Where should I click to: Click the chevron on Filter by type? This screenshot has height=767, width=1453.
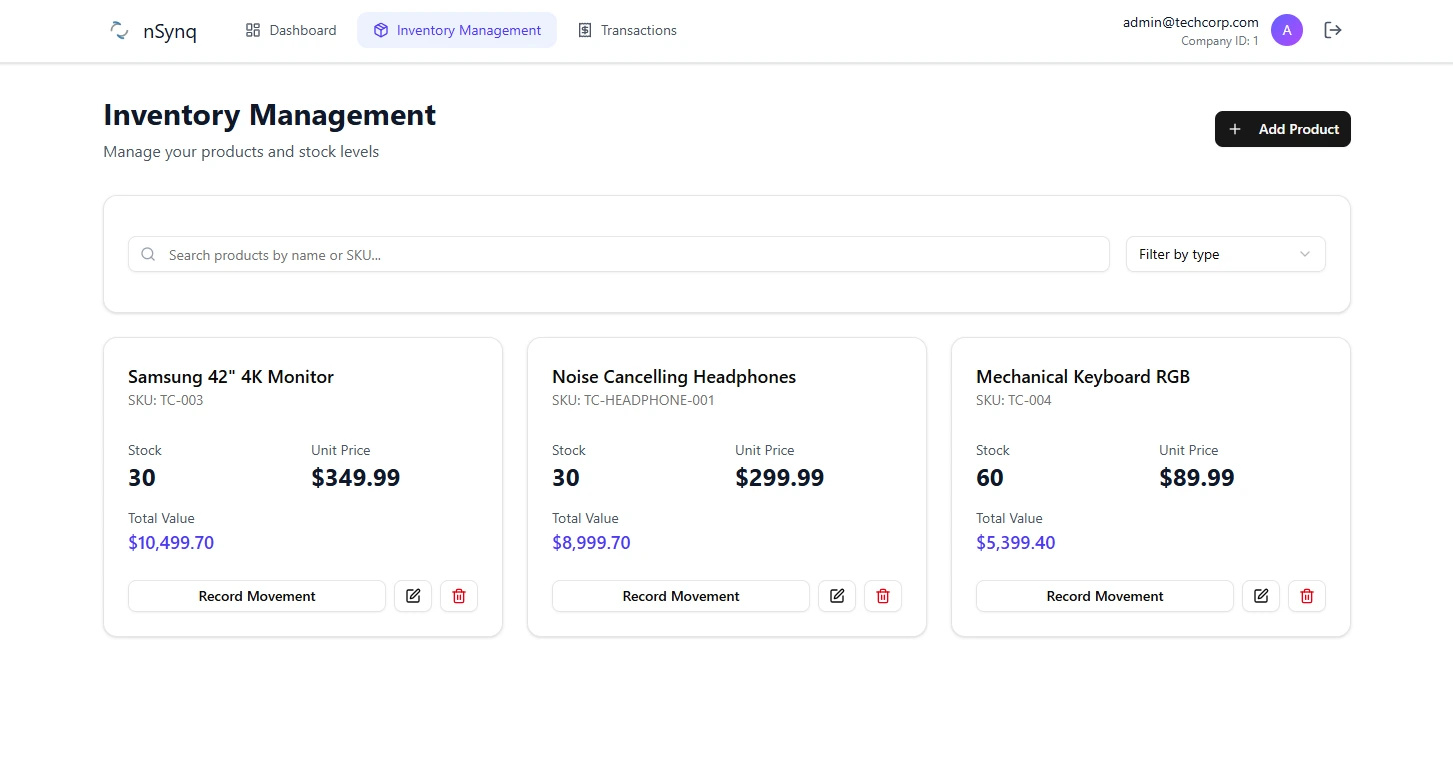point(1303,254)
